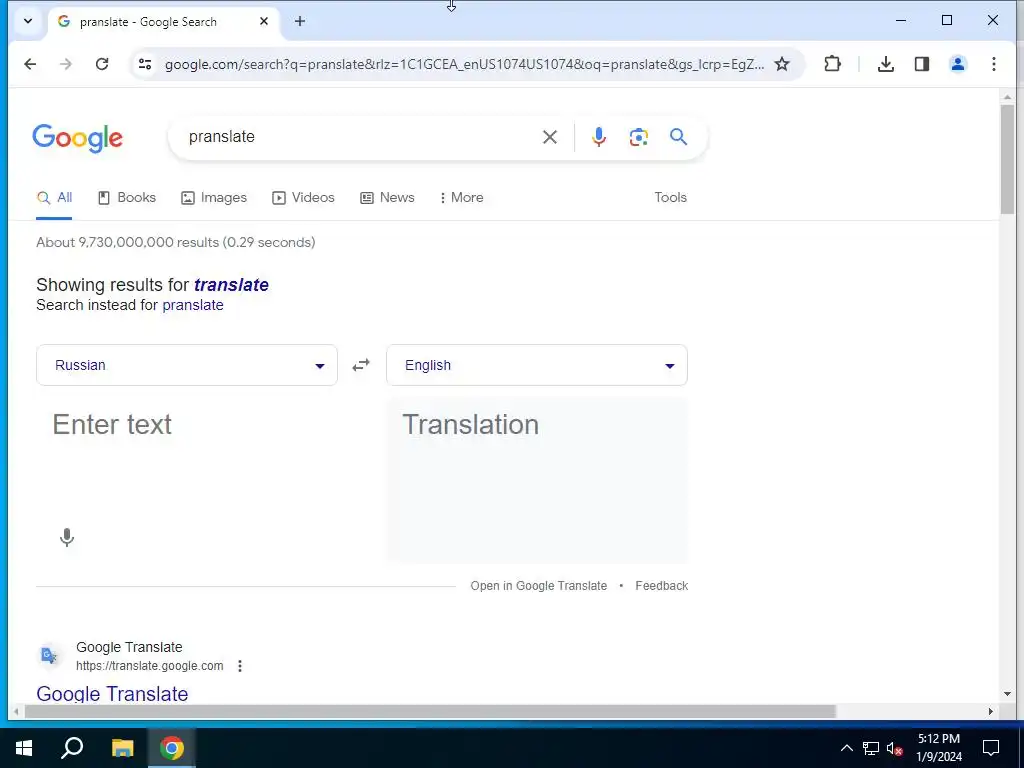Reload the current page
The image size is (1024, 768).
(x=102, y=64)
